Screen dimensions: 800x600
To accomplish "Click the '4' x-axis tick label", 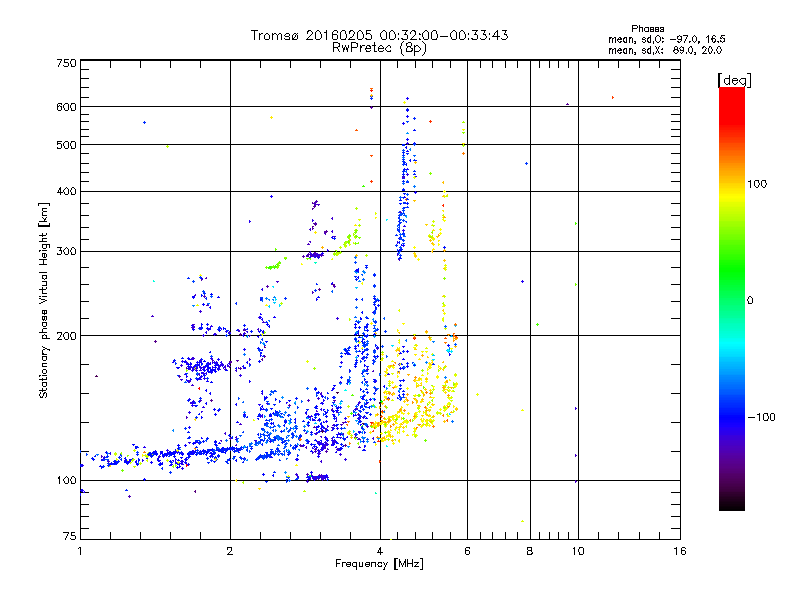I will [380, 551].
